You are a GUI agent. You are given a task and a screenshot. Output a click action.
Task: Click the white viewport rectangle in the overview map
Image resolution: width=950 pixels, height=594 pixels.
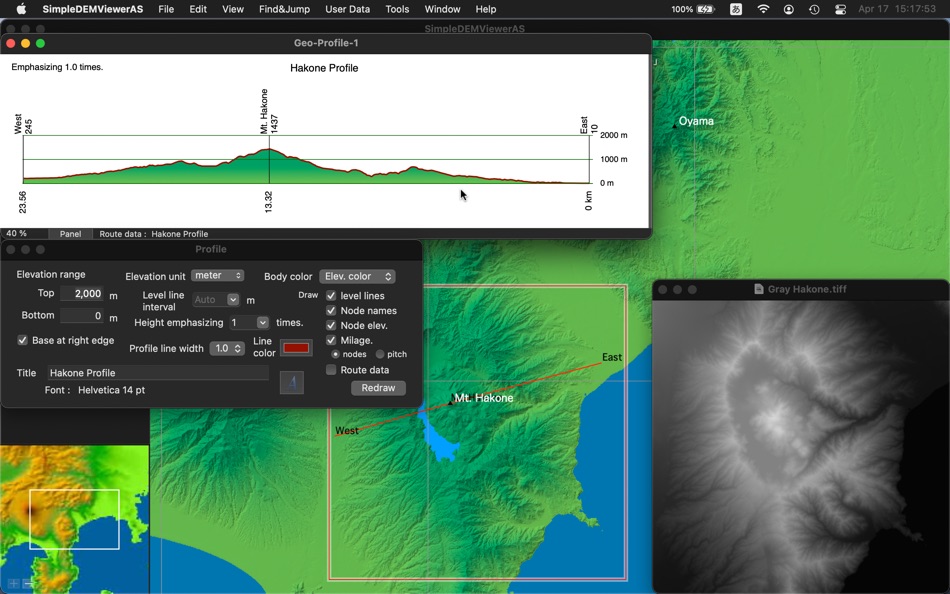tap(75, 519)
